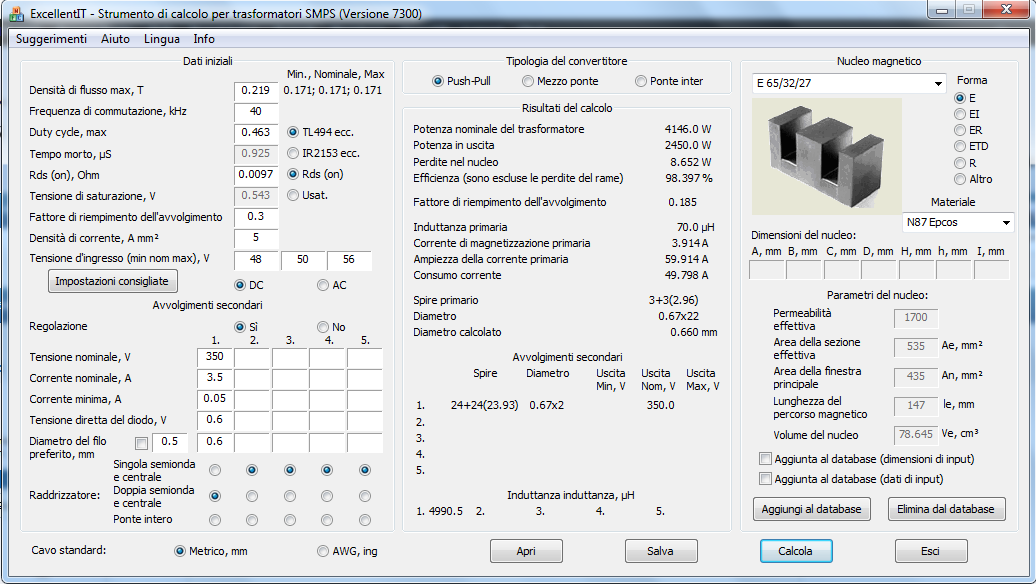Select Doppia semionda rectifier for winding 3
This screenshot has height=584, width=1036.
290,496
